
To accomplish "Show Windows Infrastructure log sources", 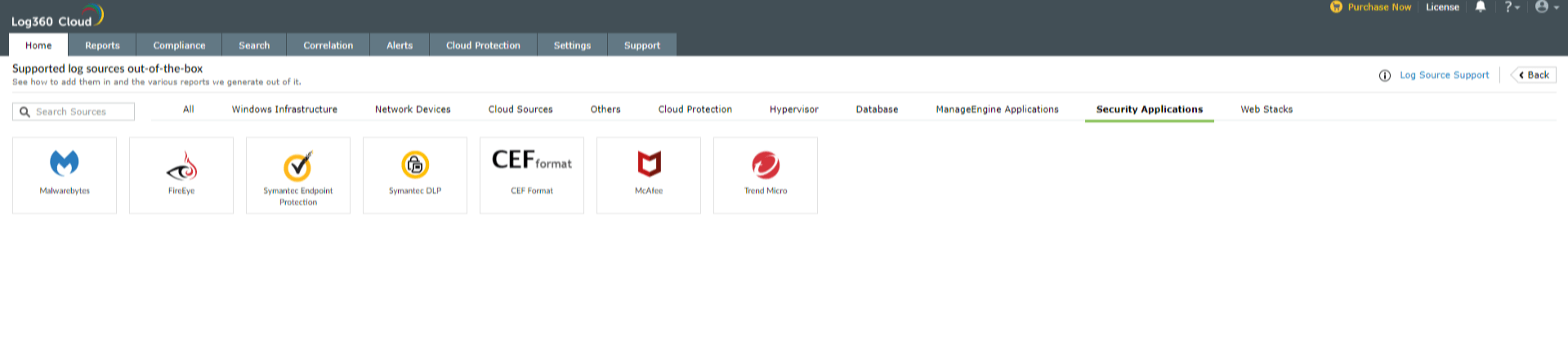I will point(284,110).
